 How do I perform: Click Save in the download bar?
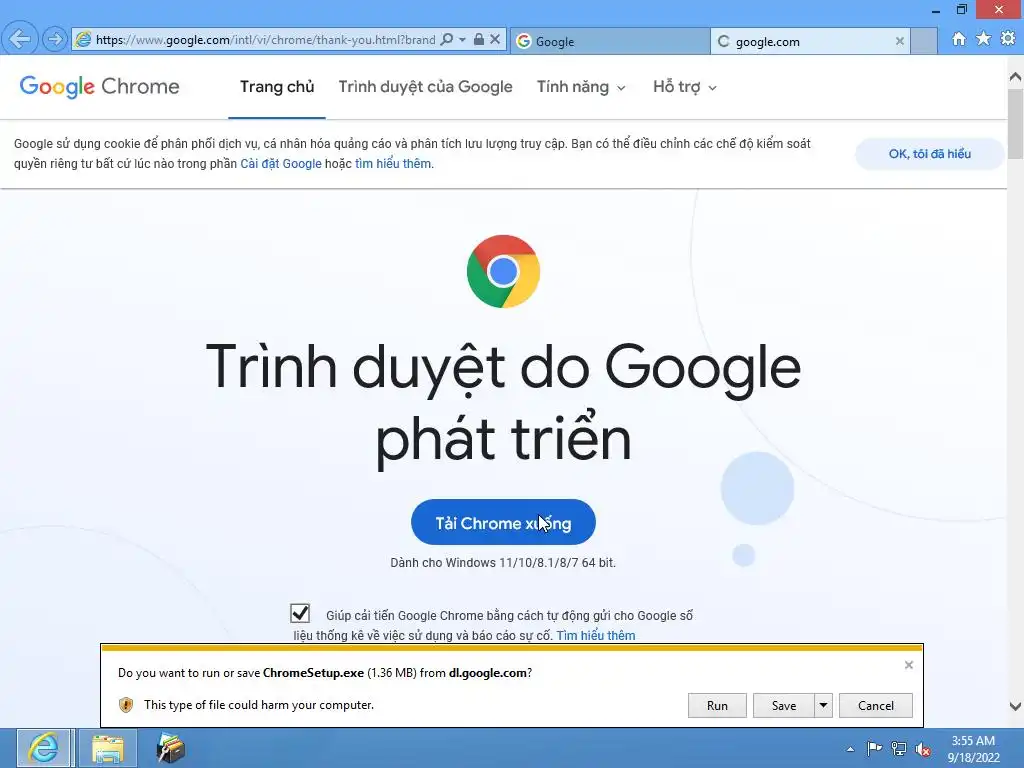point(784,705)
